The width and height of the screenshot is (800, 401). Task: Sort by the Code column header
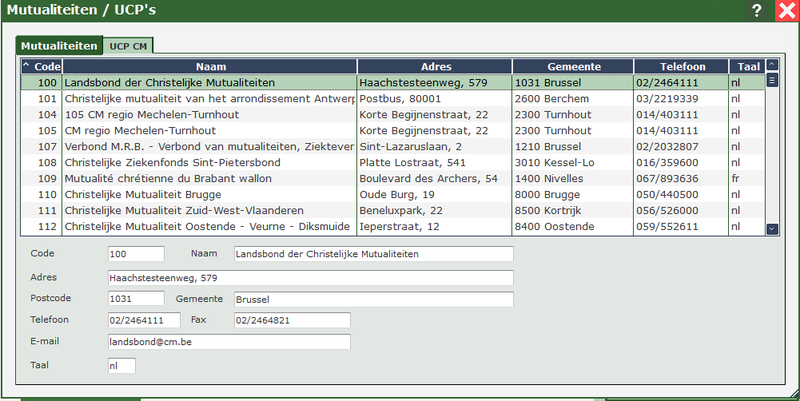click(42, 66)
